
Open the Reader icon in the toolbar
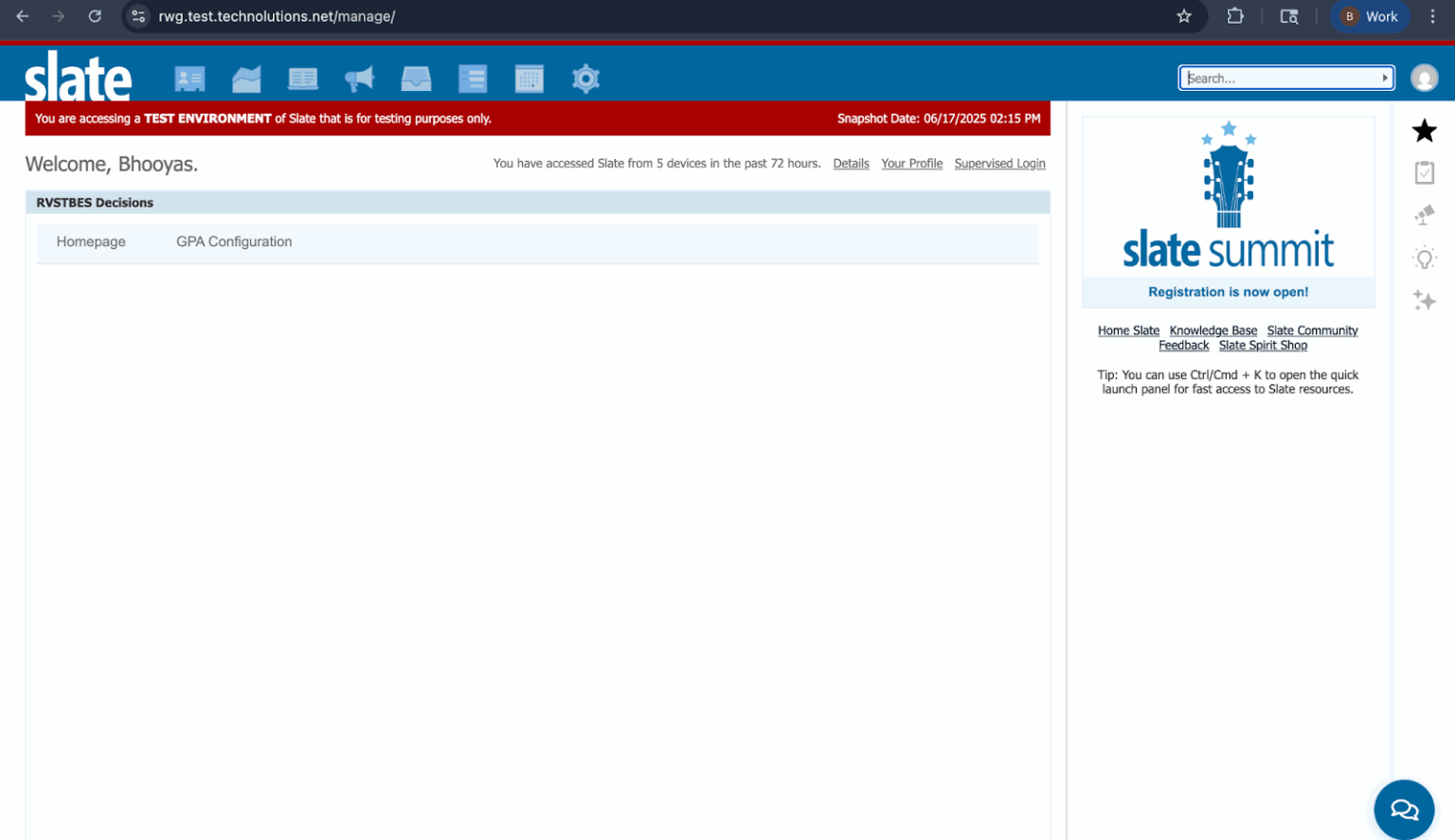click(303, 78)
